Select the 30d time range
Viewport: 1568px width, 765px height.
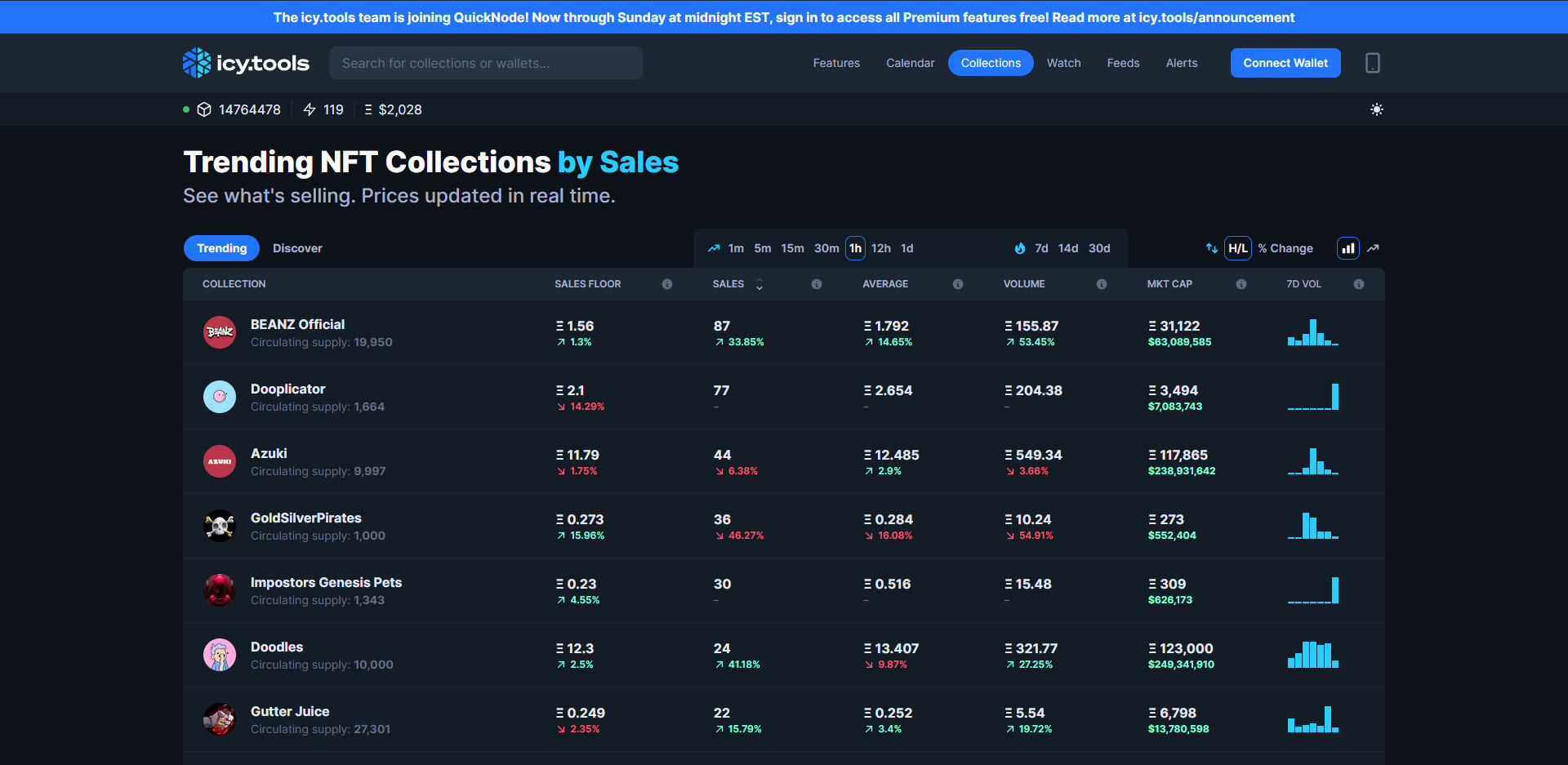(1099, 248)
